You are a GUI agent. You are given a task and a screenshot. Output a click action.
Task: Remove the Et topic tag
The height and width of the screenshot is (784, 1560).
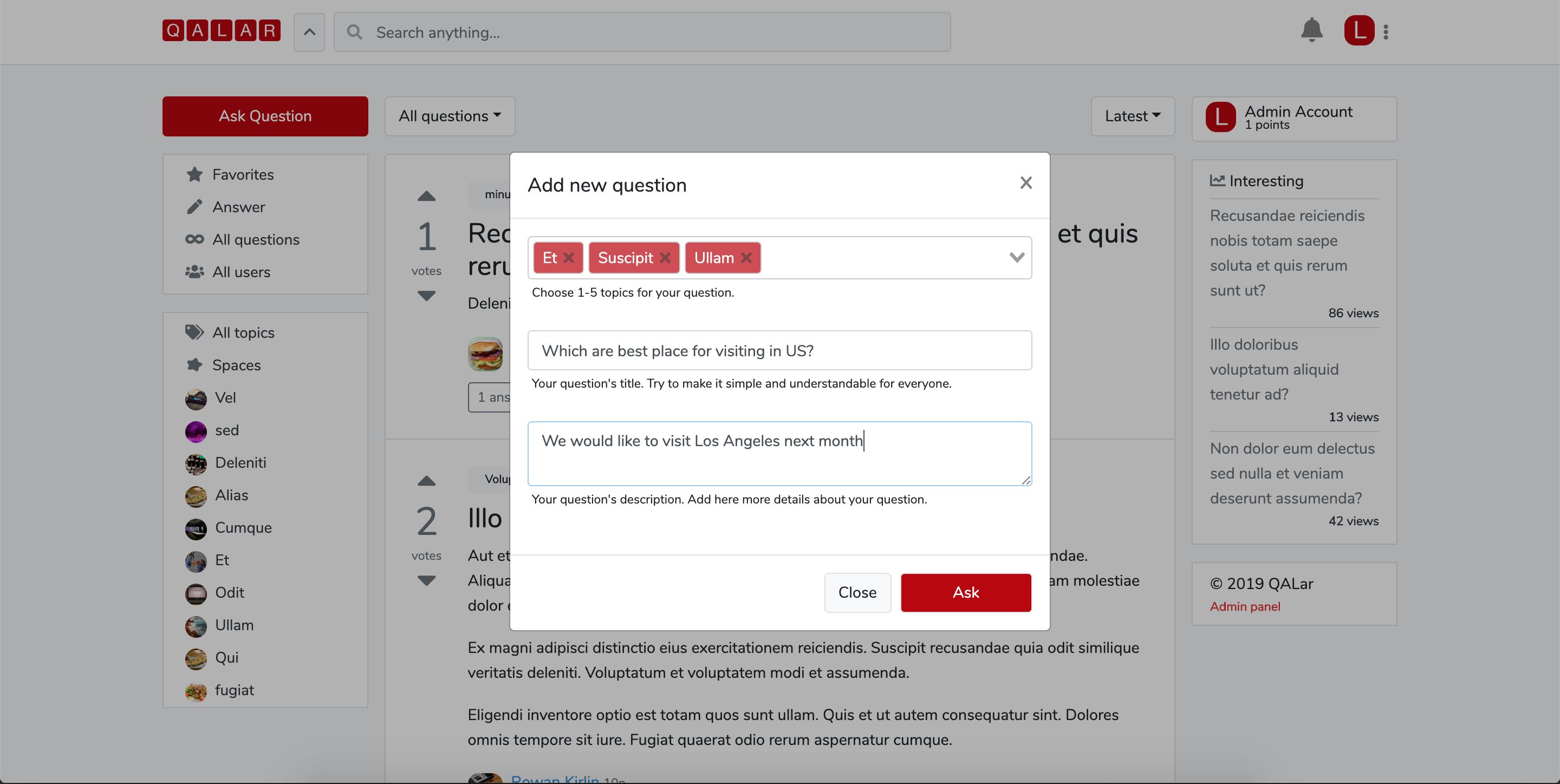569,258
